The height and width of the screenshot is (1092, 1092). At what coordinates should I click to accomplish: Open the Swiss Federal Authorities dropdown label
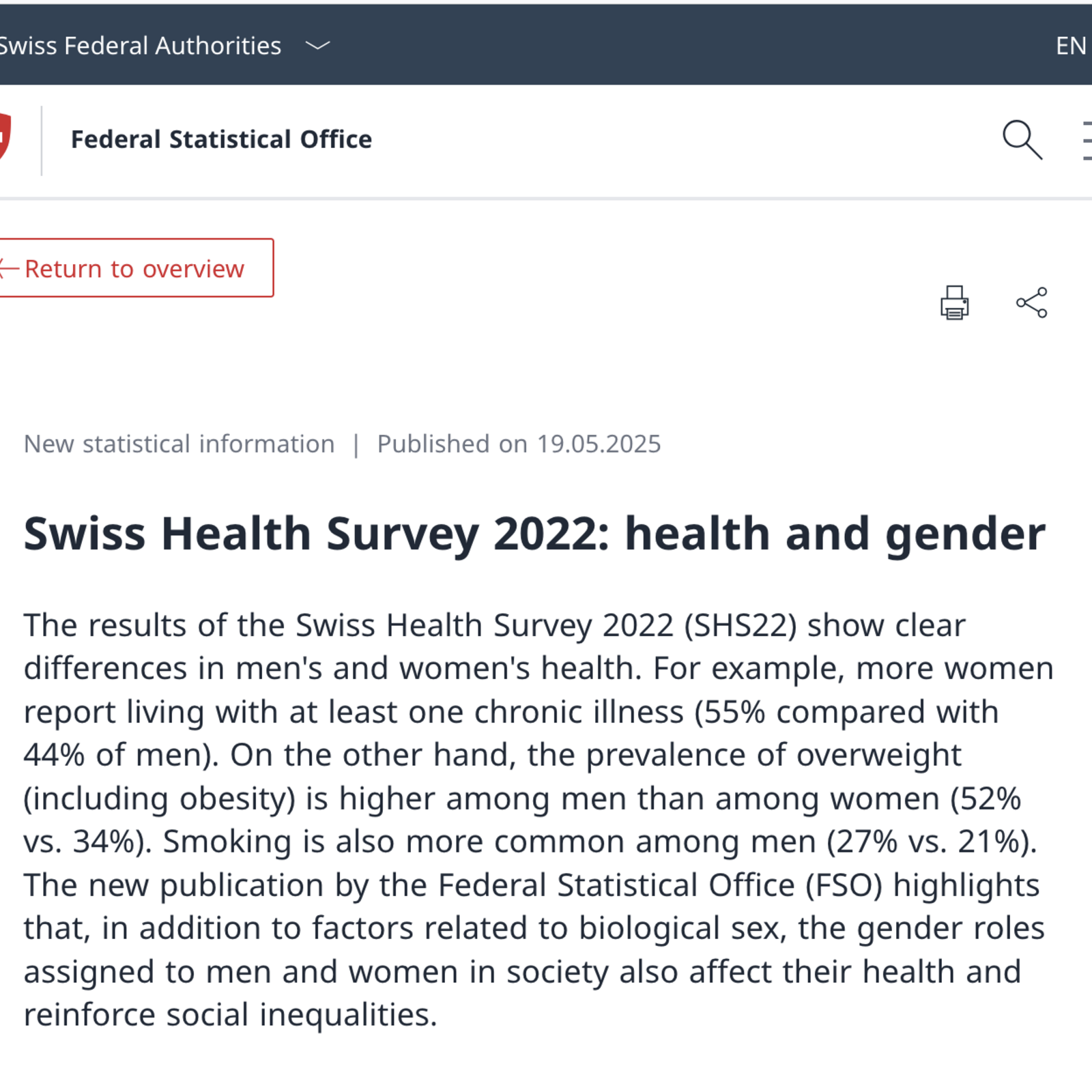(x=140, y=46)
